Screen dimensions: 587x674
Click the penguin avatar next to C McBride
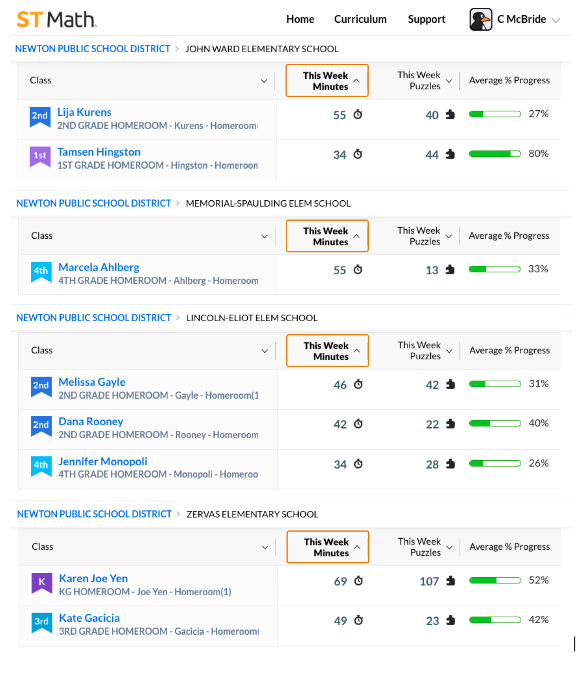pos(480,20)
